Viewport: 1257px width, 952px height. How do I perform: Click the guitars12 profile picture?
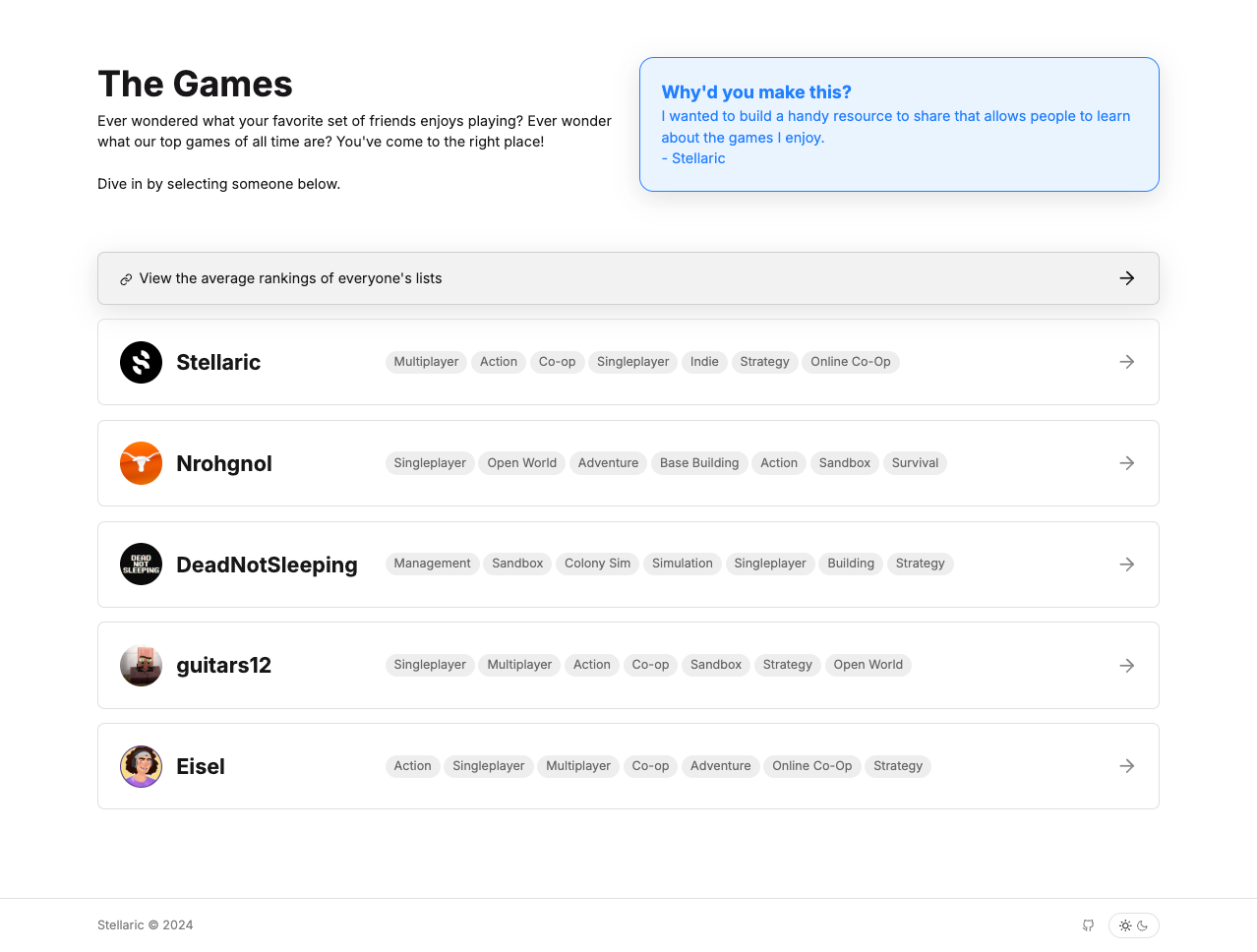(x=141, y=666)
